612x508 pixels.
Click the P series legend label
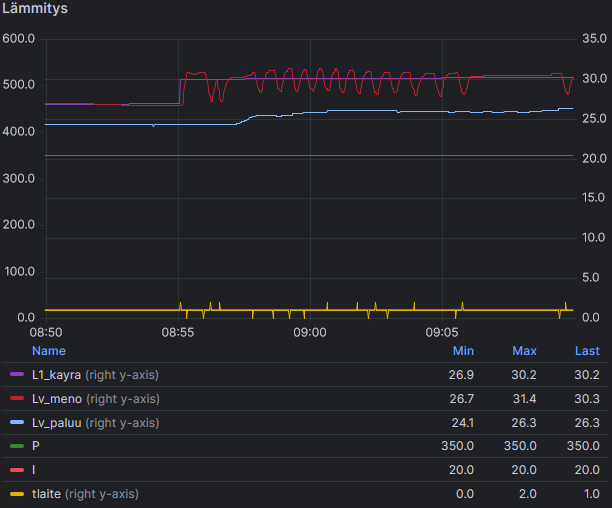click(x=36, y=446)
